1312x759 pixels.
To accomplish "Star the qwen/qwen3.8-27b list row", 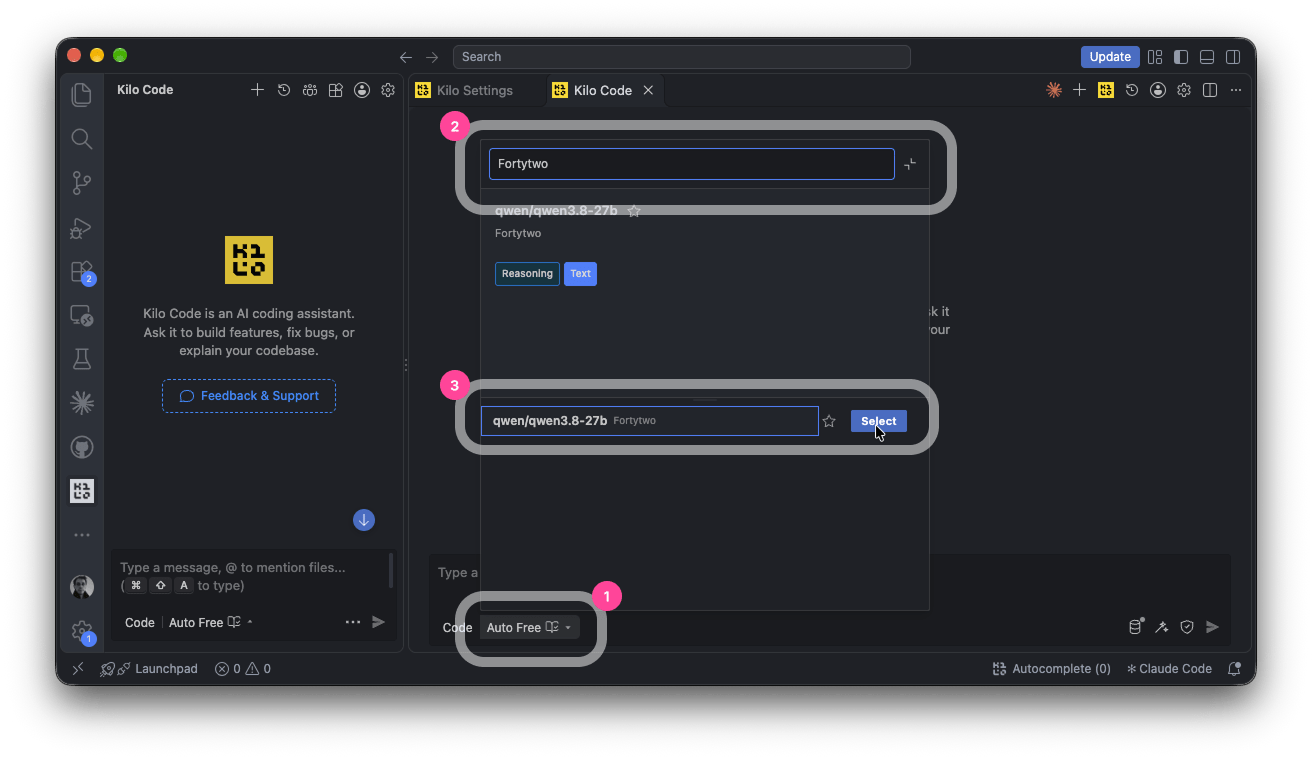I will coord(829,421).
